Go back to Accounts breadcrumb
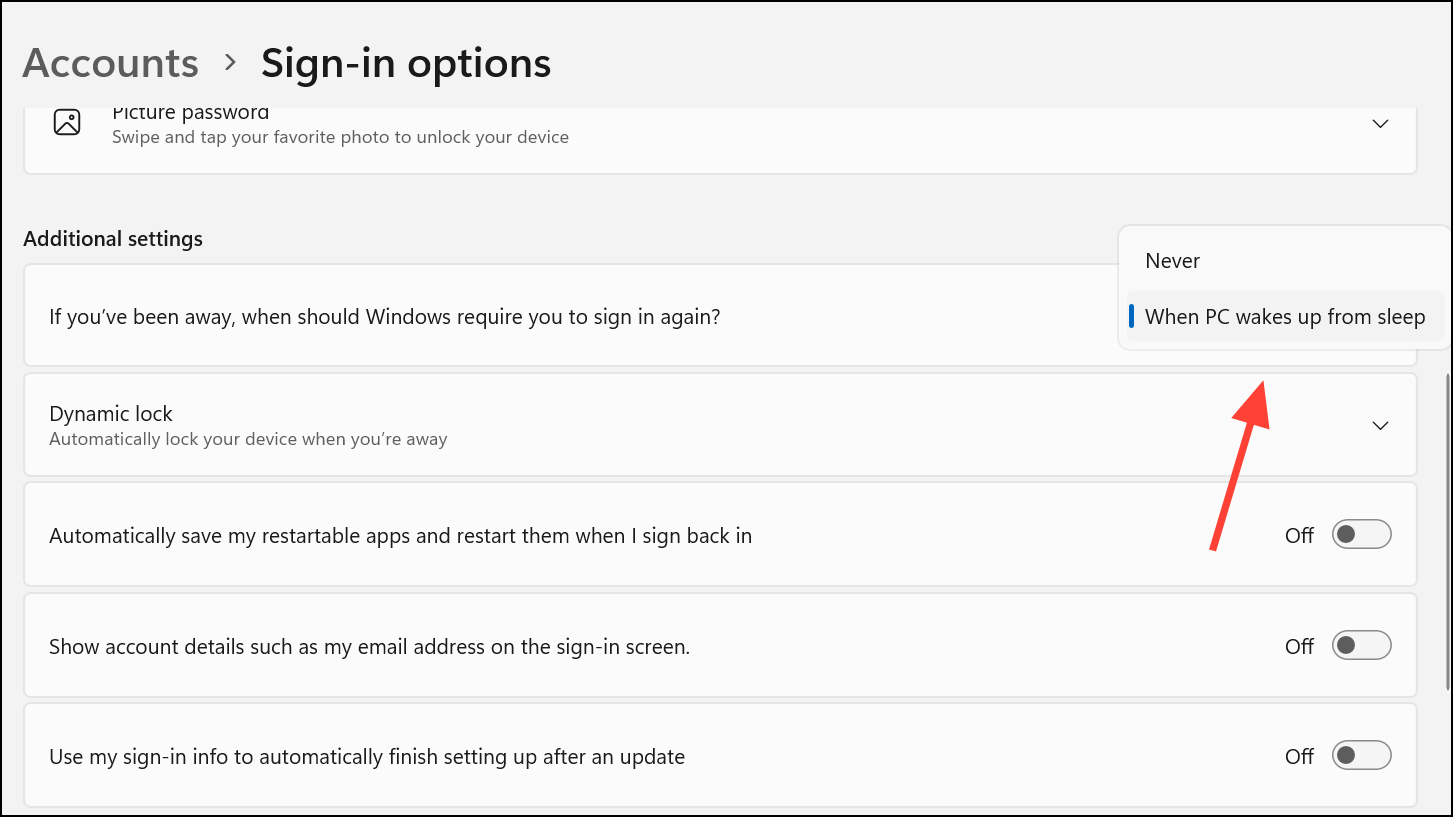1453x817 pixels. (x=111, y=63)
